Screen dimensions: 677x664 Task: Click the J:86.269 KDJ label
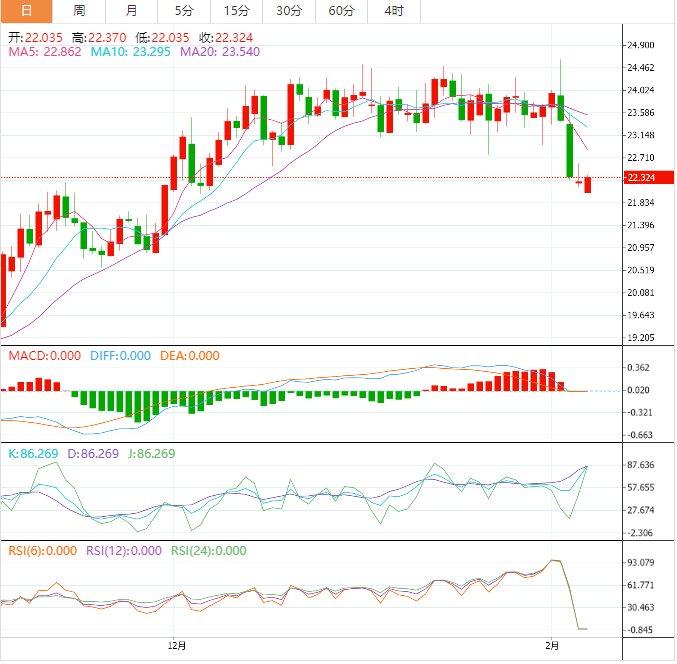click(x=152, y=454)
